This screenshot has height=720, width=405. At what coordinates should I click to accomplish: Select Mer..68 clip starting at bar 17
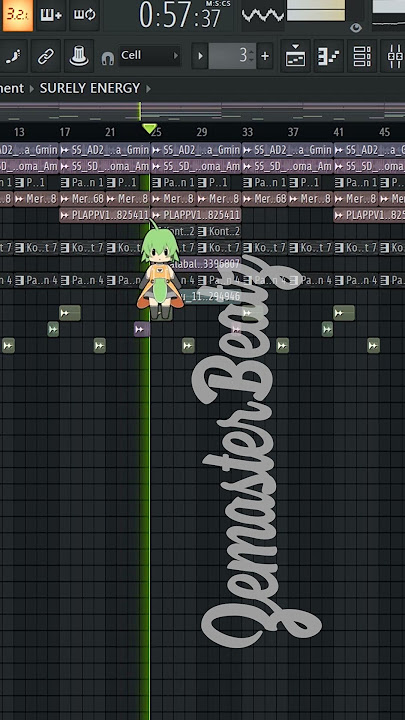pyautogui.click(x=82, y=199)
